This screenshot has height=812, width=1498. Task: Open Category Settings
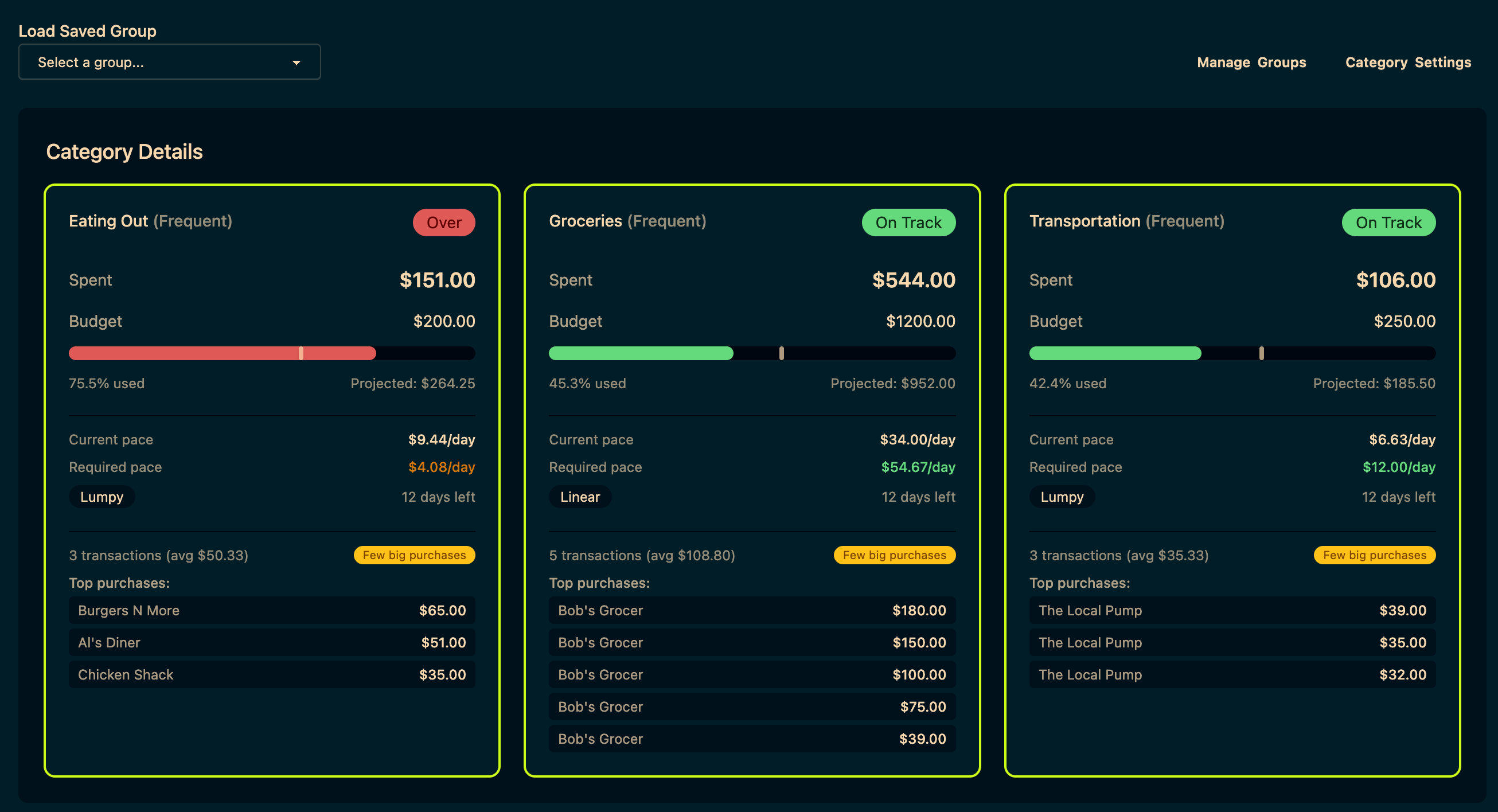(1408, 63)
